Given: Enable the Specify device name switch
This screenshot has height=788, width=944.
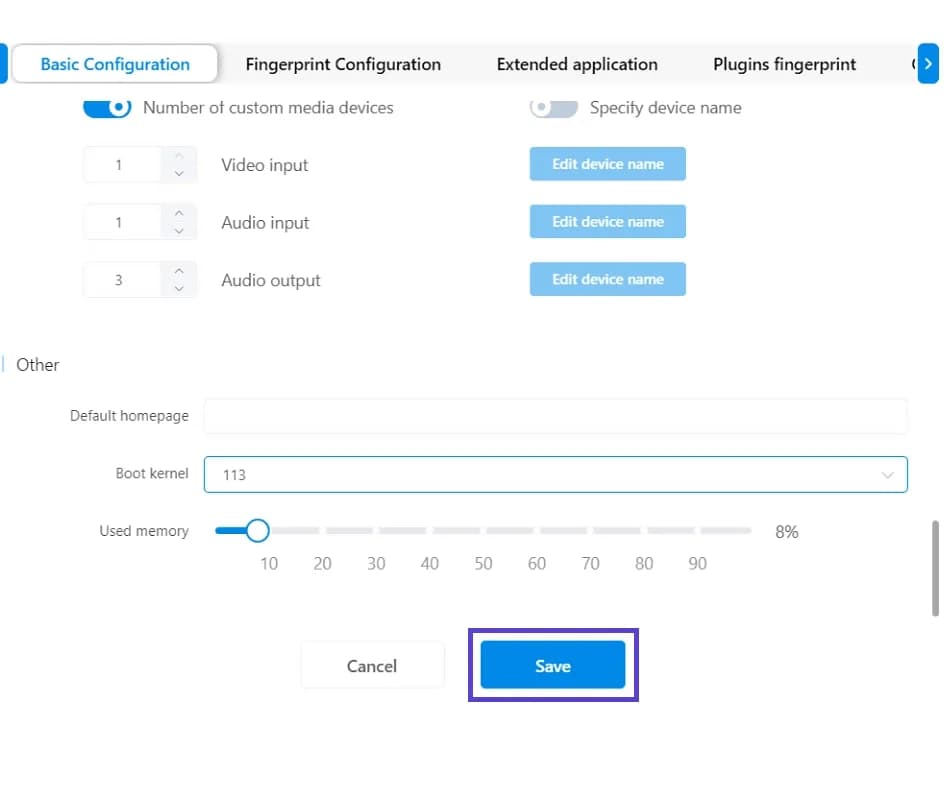Looking at the screenshot, I should point(553,107).
